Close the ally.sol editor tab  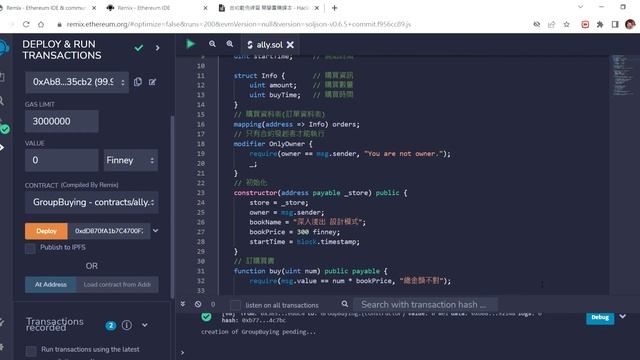(x=290, y=45)
